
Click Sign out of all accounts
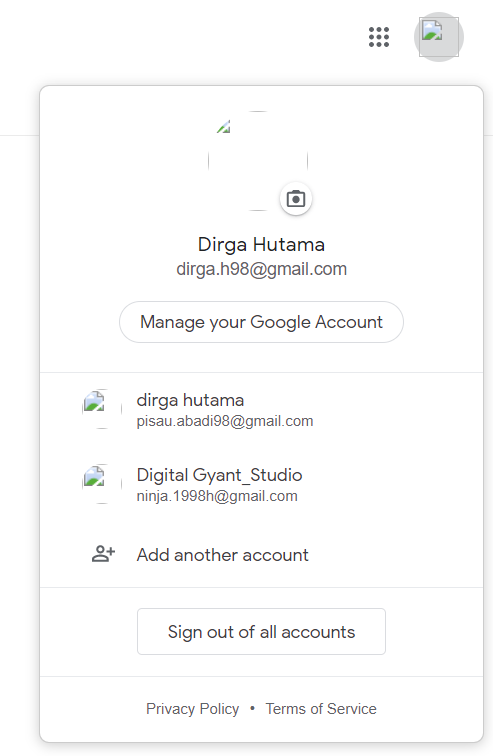[x=261, y=632]
